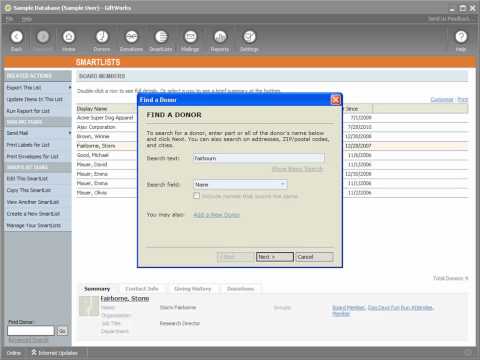Select View Another SmartList action
Image resolution: width=480 pixels, height=360 pixels.
click(x=33, y=202)
